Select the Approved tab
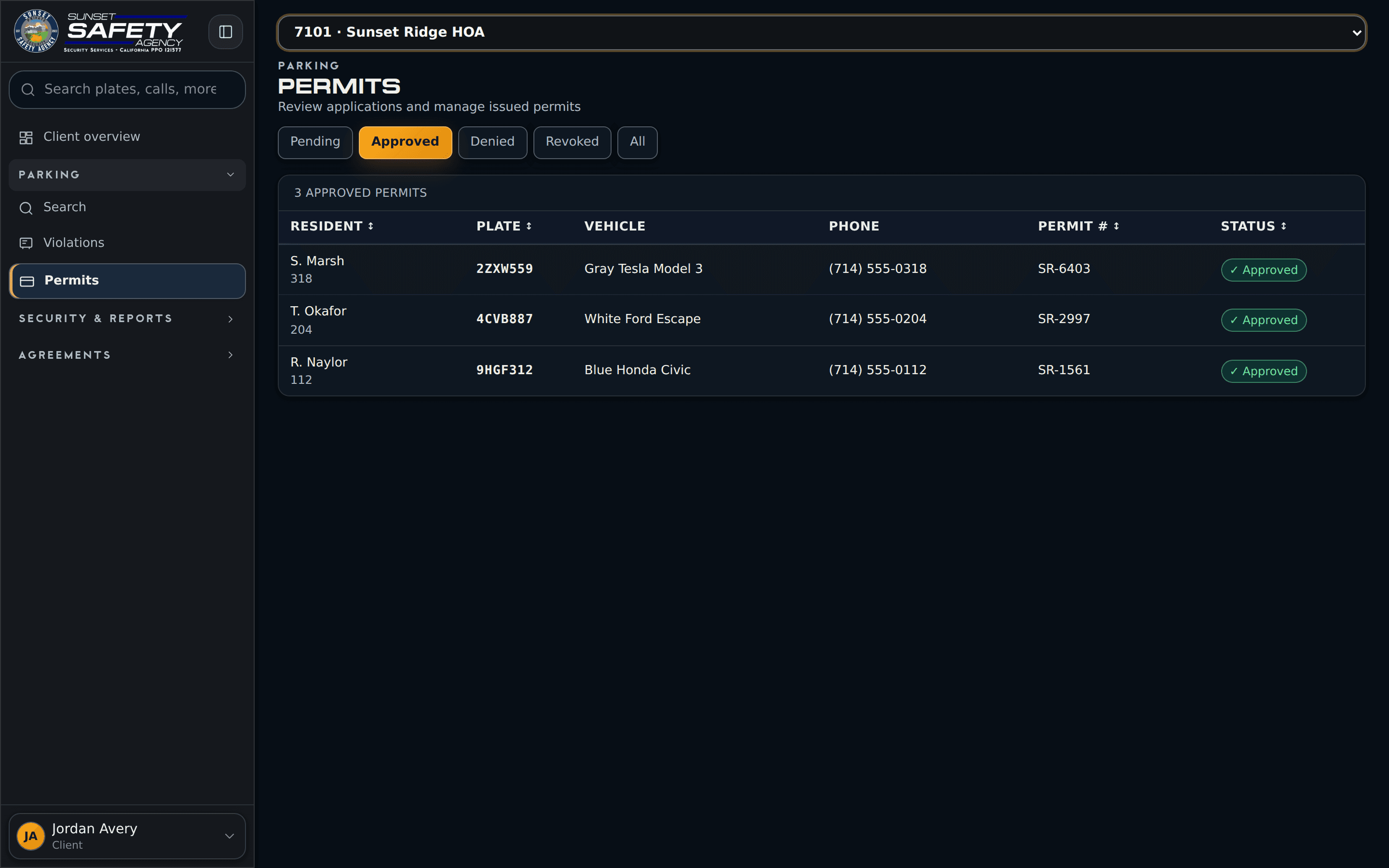The height and width of the screenshot is (868, 1389). click(405, 142)
